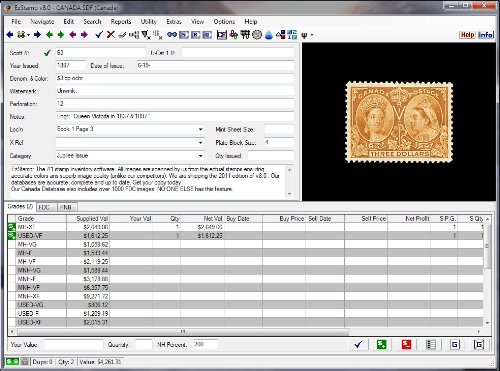Click the green left arrow toolbar icon

pyautogui.click(x=49, y=35)
